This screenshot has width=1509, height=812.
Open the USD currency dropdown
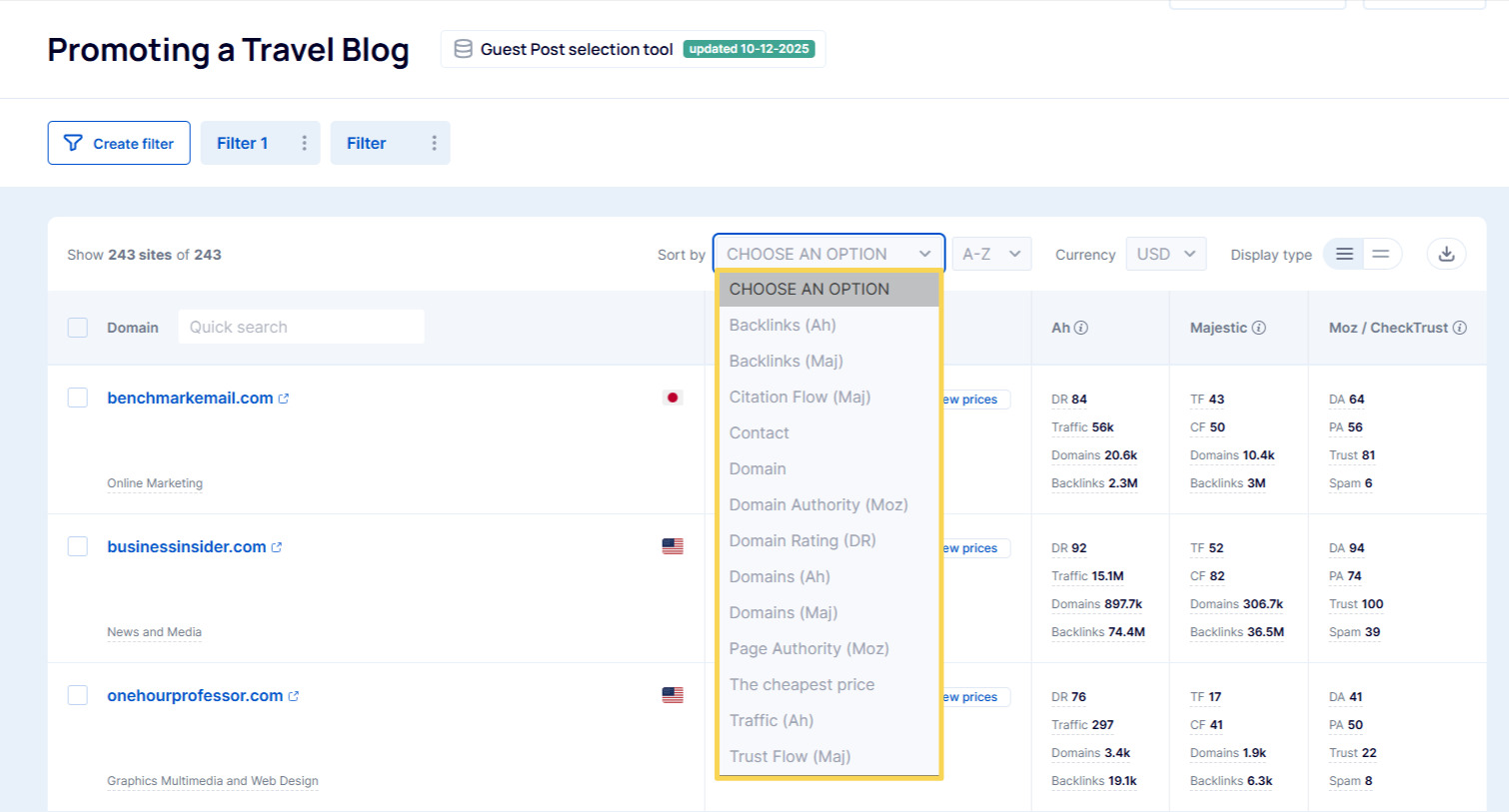[1165, 254]
